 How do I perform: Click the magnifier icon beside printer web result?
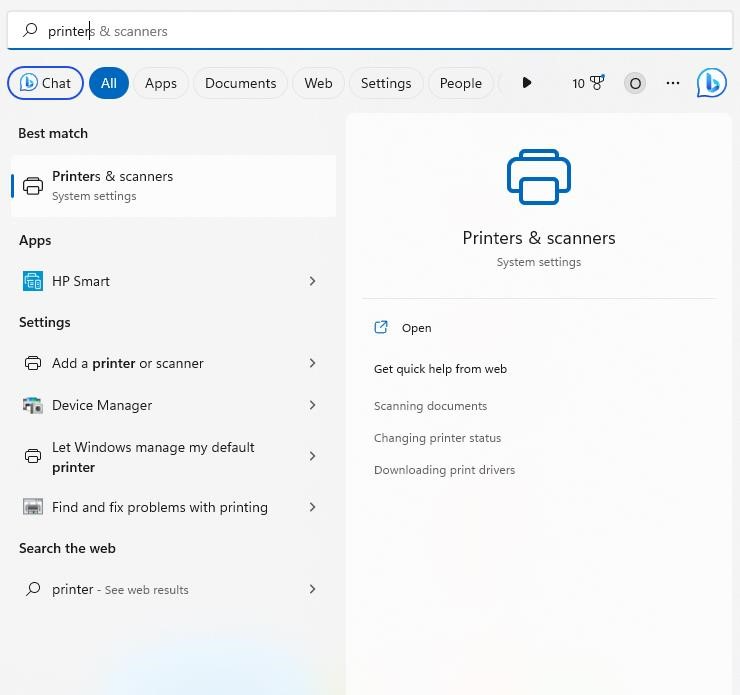(33, 589)
